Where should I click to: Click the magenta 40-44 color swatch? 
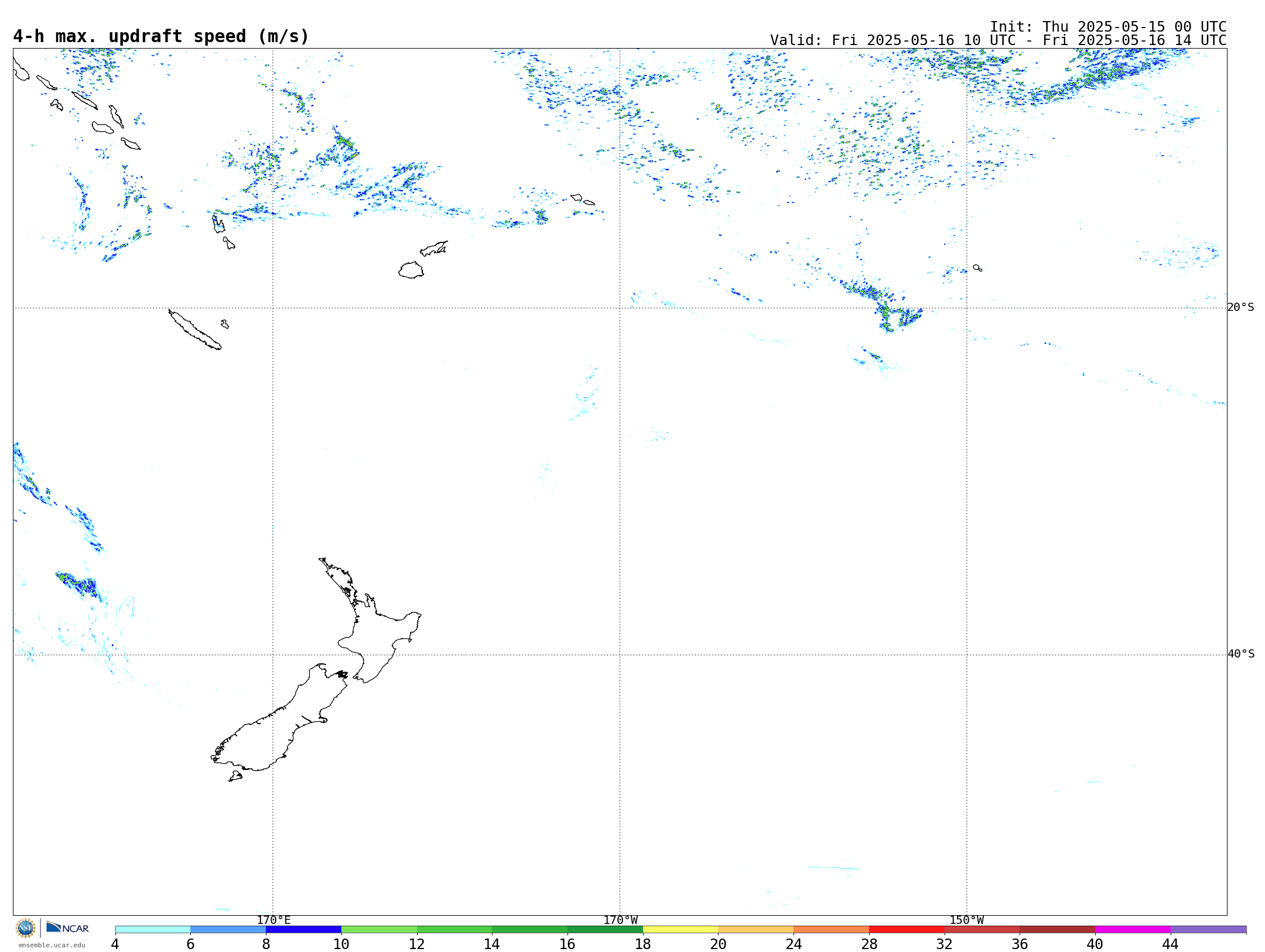(1133, 930)
